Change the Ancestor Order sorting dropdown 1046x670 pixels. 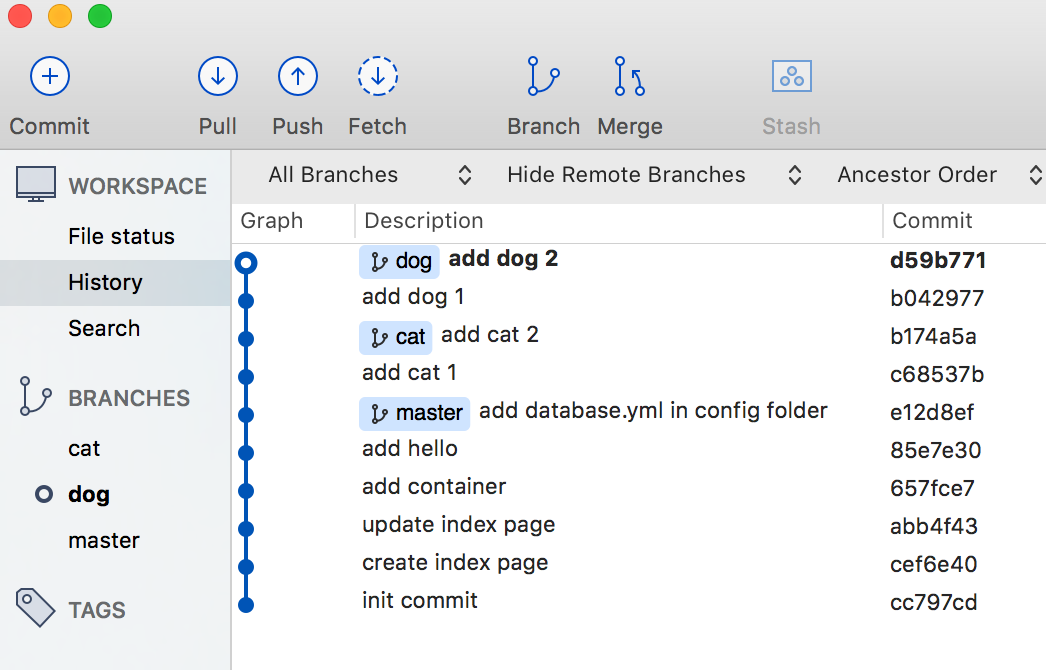point(939,175)
